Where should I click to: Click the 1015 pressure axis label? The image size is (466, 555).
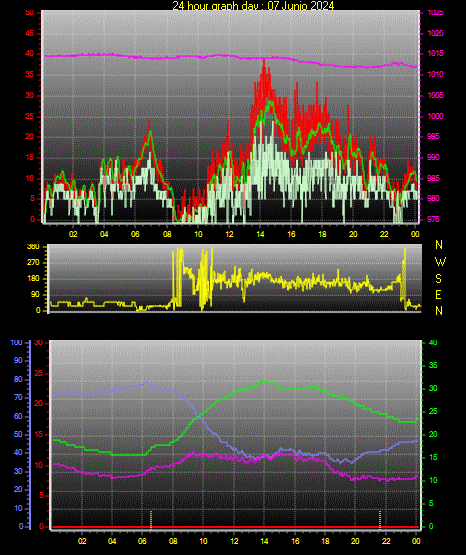436,54
